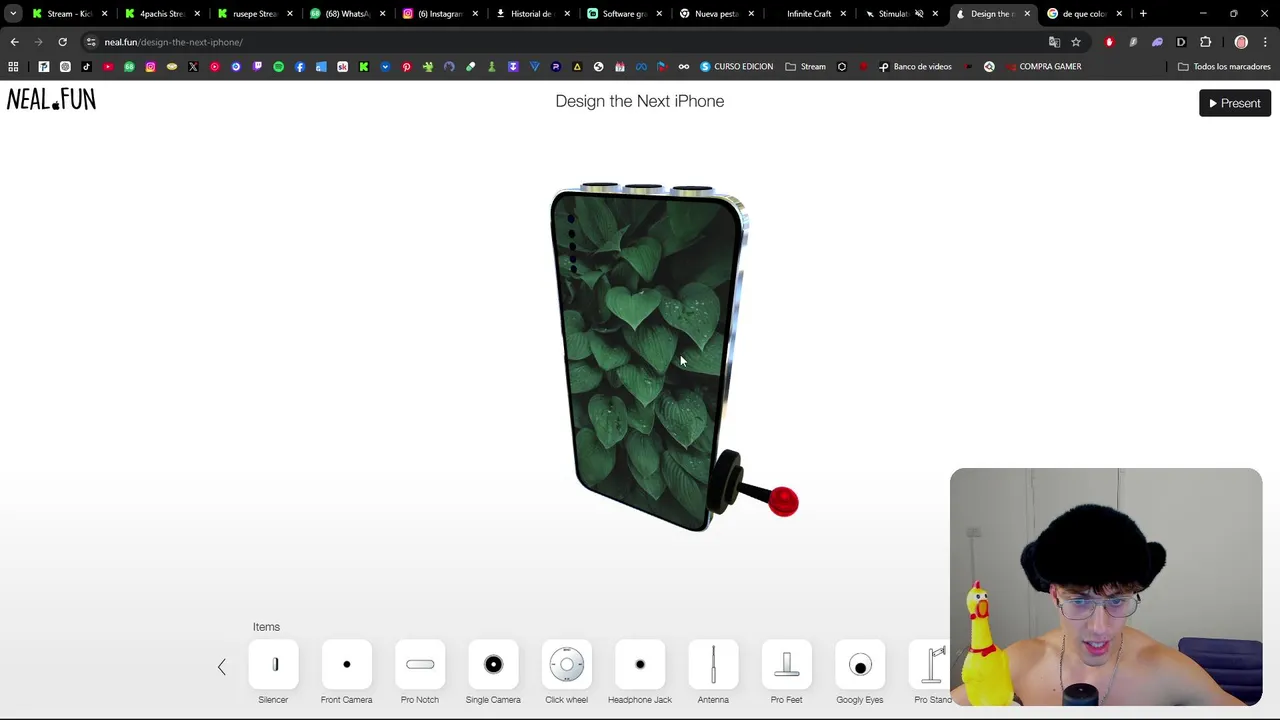The image size is (1280, 720).
Task: Open the Chrome profile avatar
Action: [x=1241, y=42]
